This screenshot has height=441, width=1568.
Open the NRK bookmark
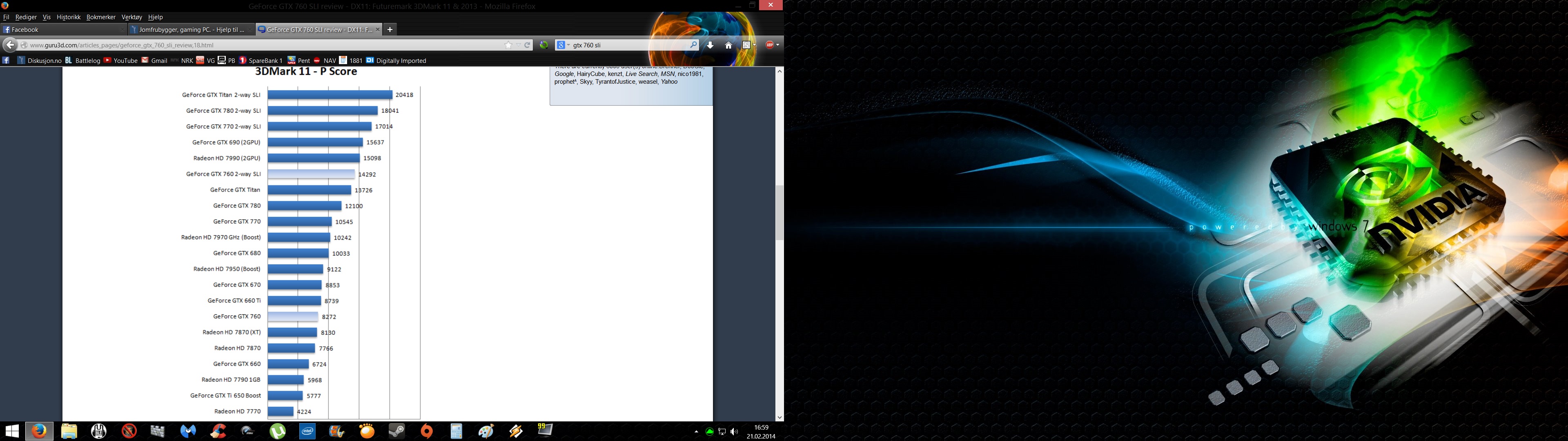pyautogui.click(x=182, y=60)
